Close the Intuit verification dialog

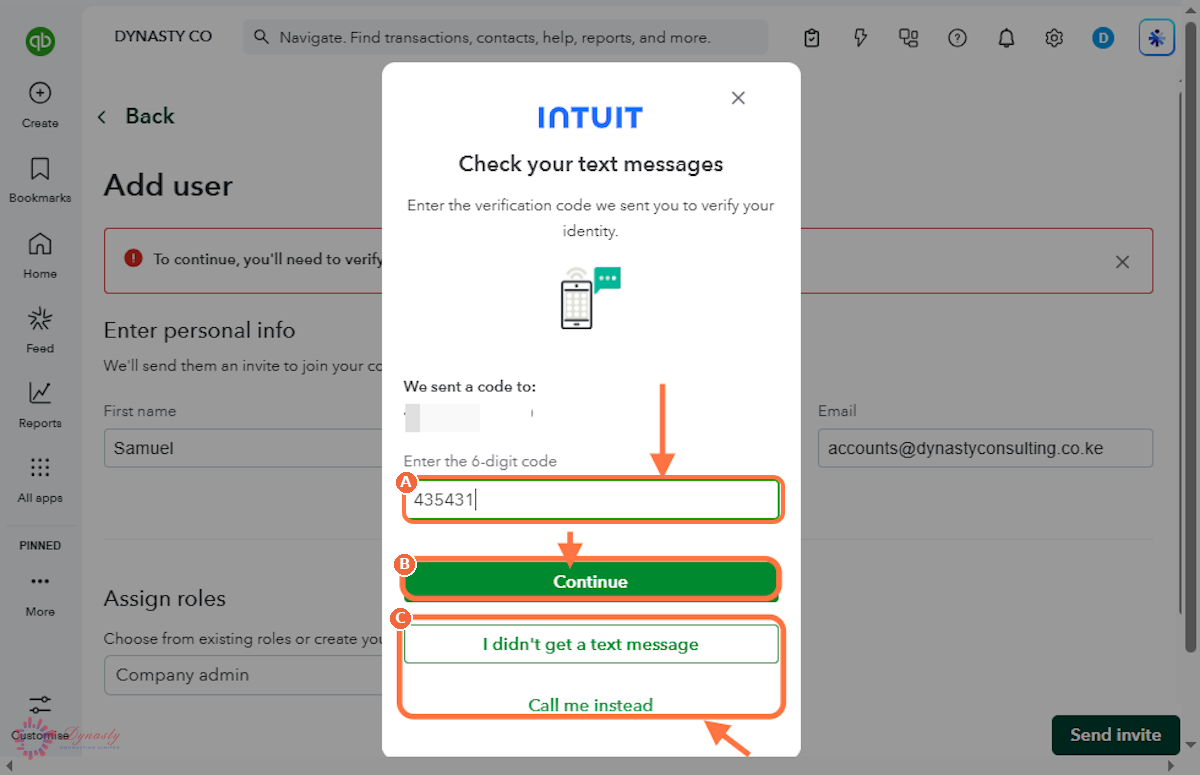pos(738,97)
